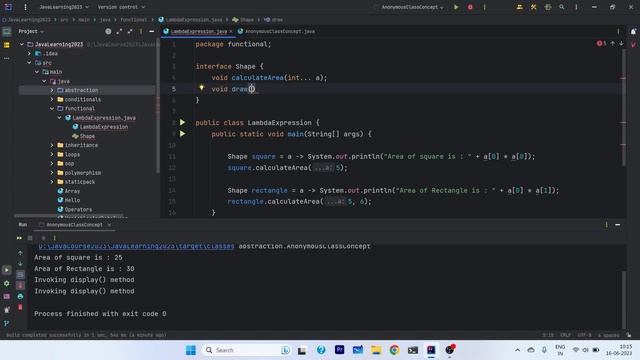Screen dimensions: 640x360
Task: Print console output icon
Action: click(20, 296)
